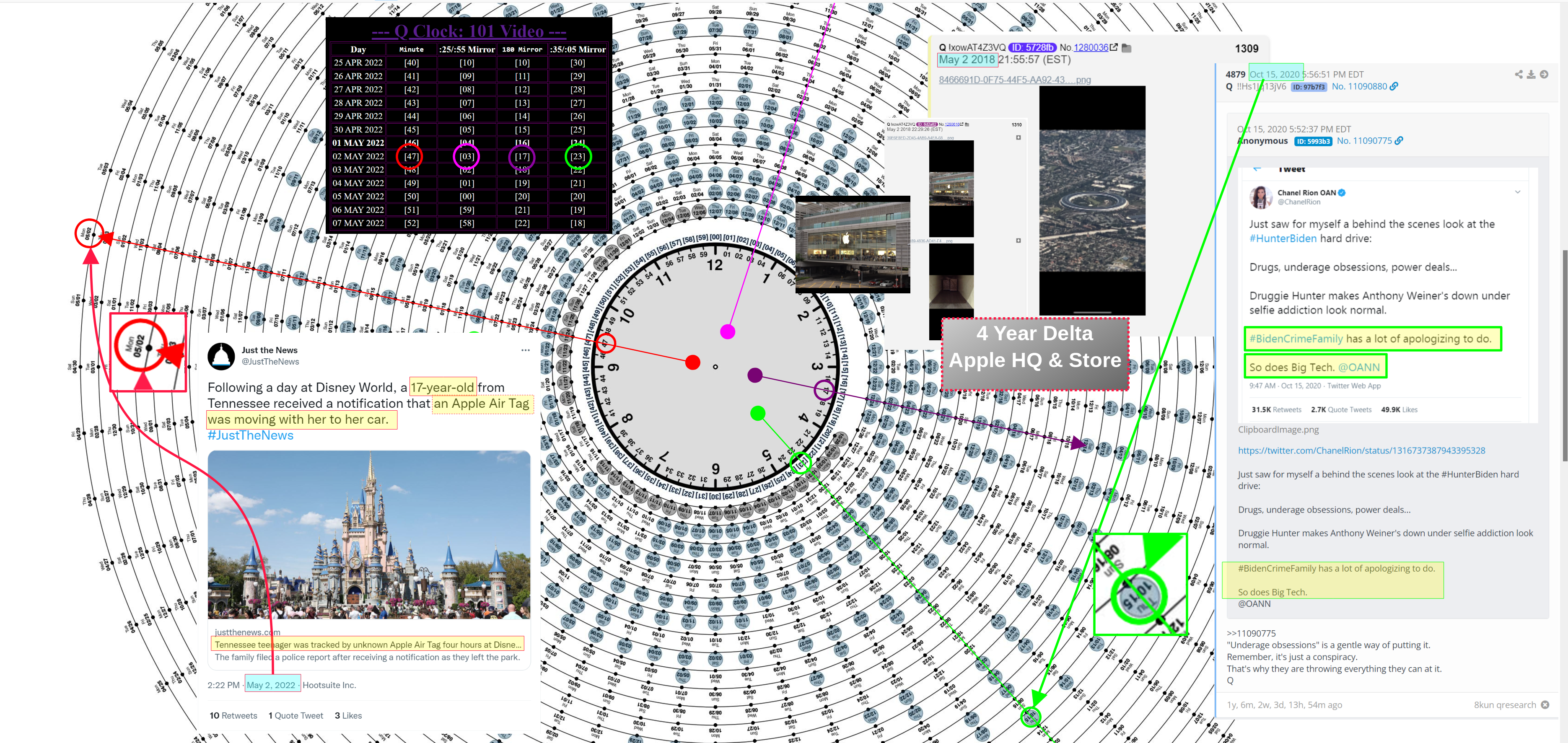Viewport: 1568px width, 743px height.
Task: Click the Just the News profile avatar
Action: tap(221, 356)
